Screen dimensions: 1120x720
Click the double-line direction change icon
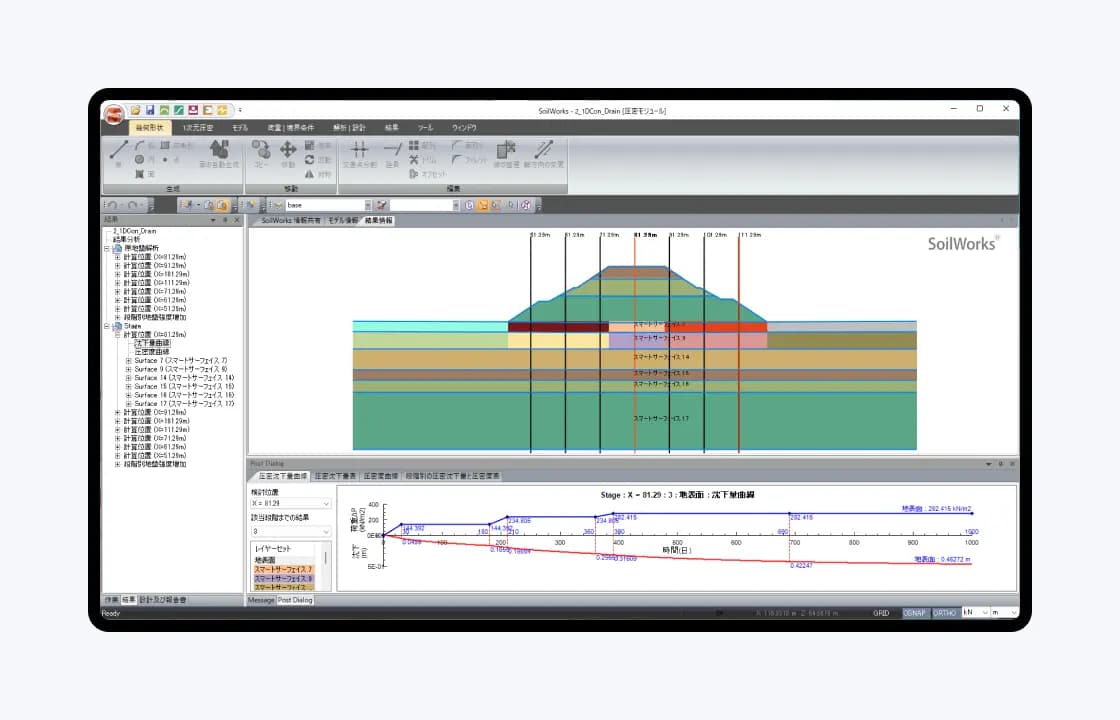click(x=543, y=149)
